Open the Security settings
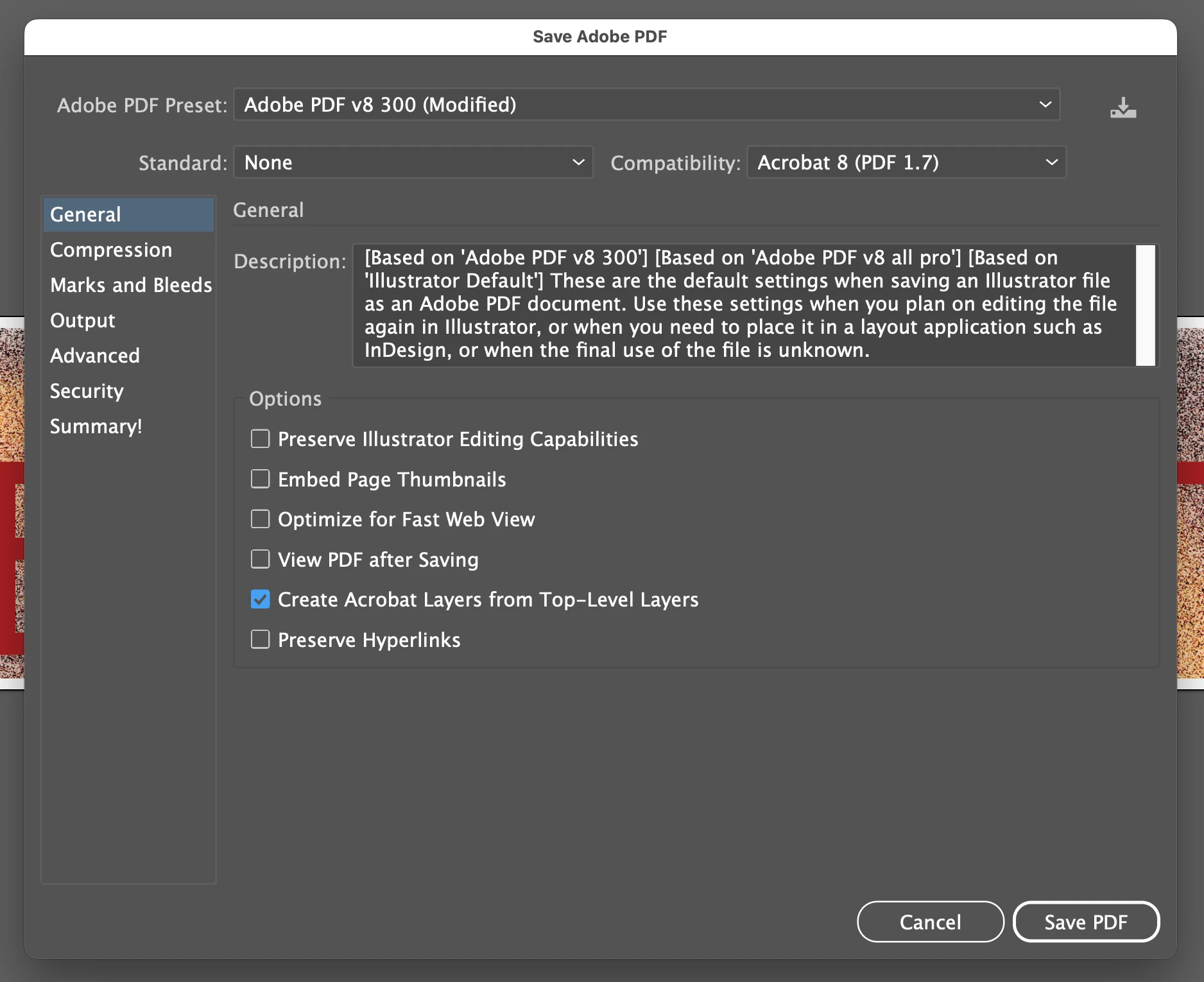This screenshot has height=982, width=1204. [x=128, y=391]
